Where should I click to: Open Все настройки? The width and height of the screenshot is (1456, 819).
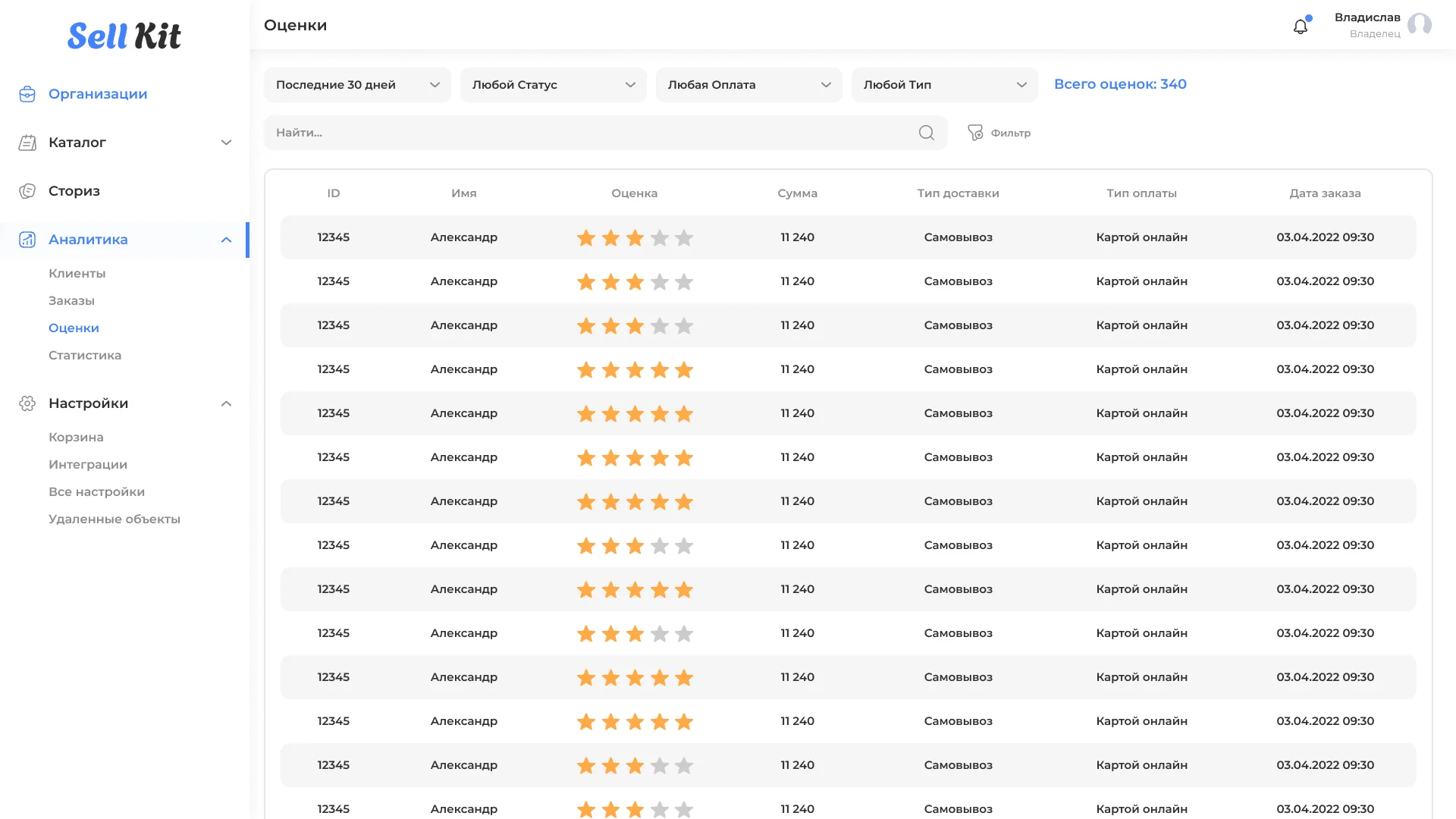[x=96, y=491]
